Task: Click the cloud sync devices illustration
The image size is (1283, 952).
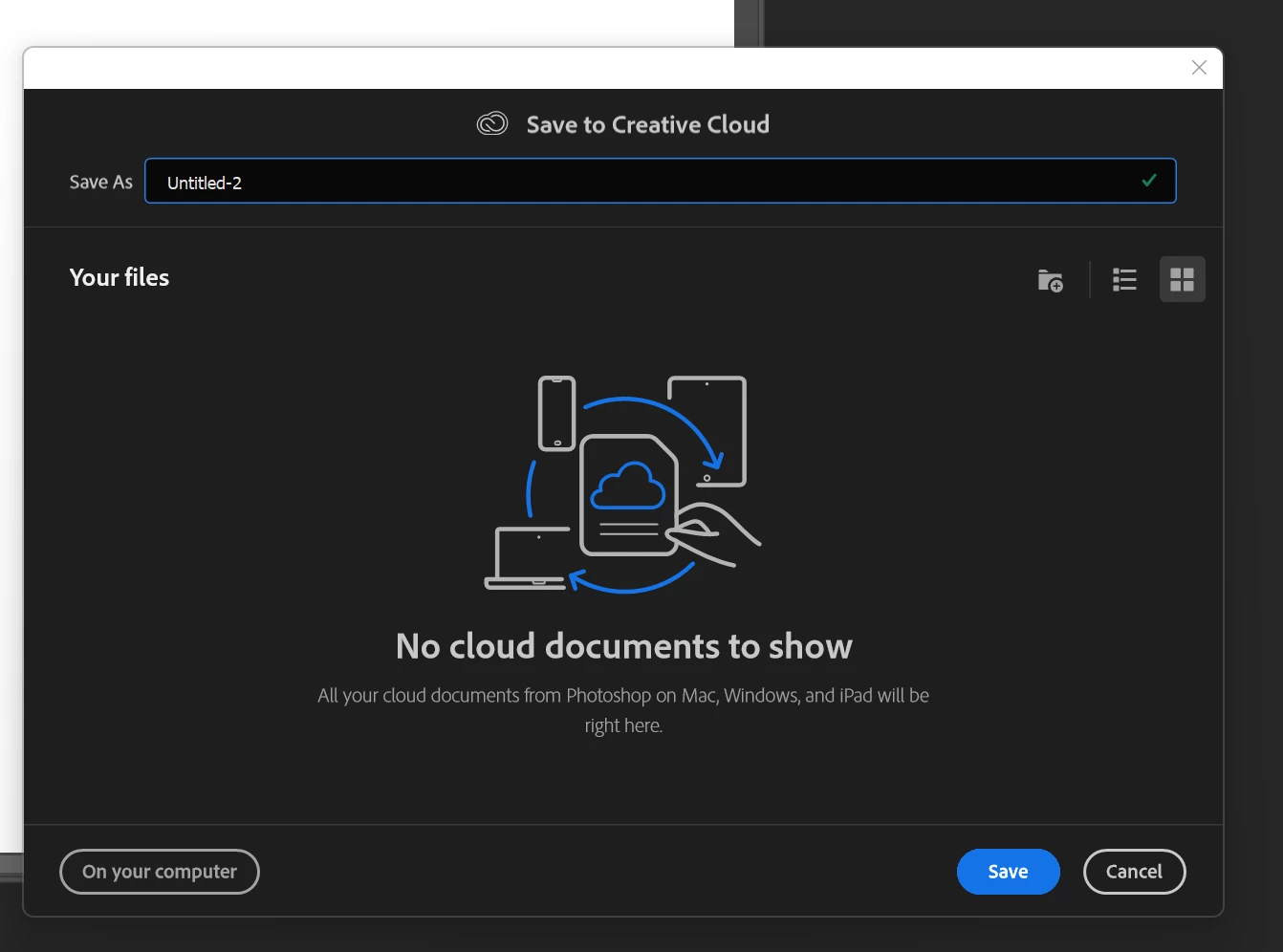Action: [623, 484]
